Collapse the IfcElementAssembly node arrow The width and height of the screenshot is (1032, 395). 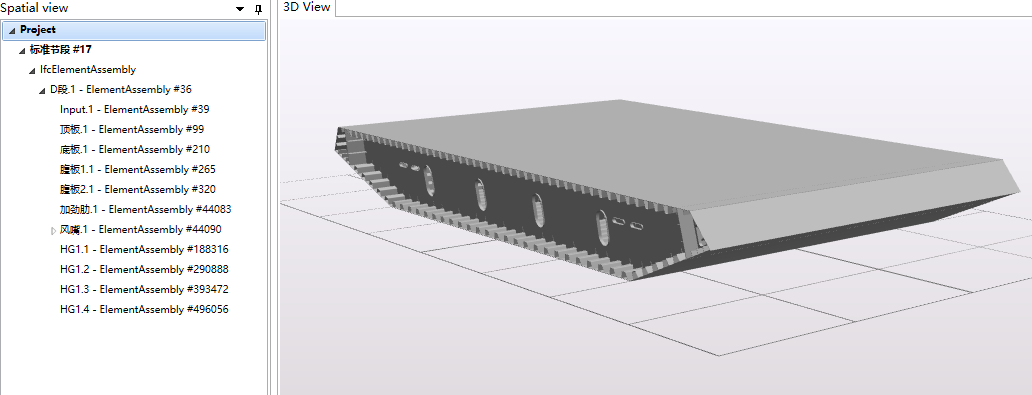[32, 70]
